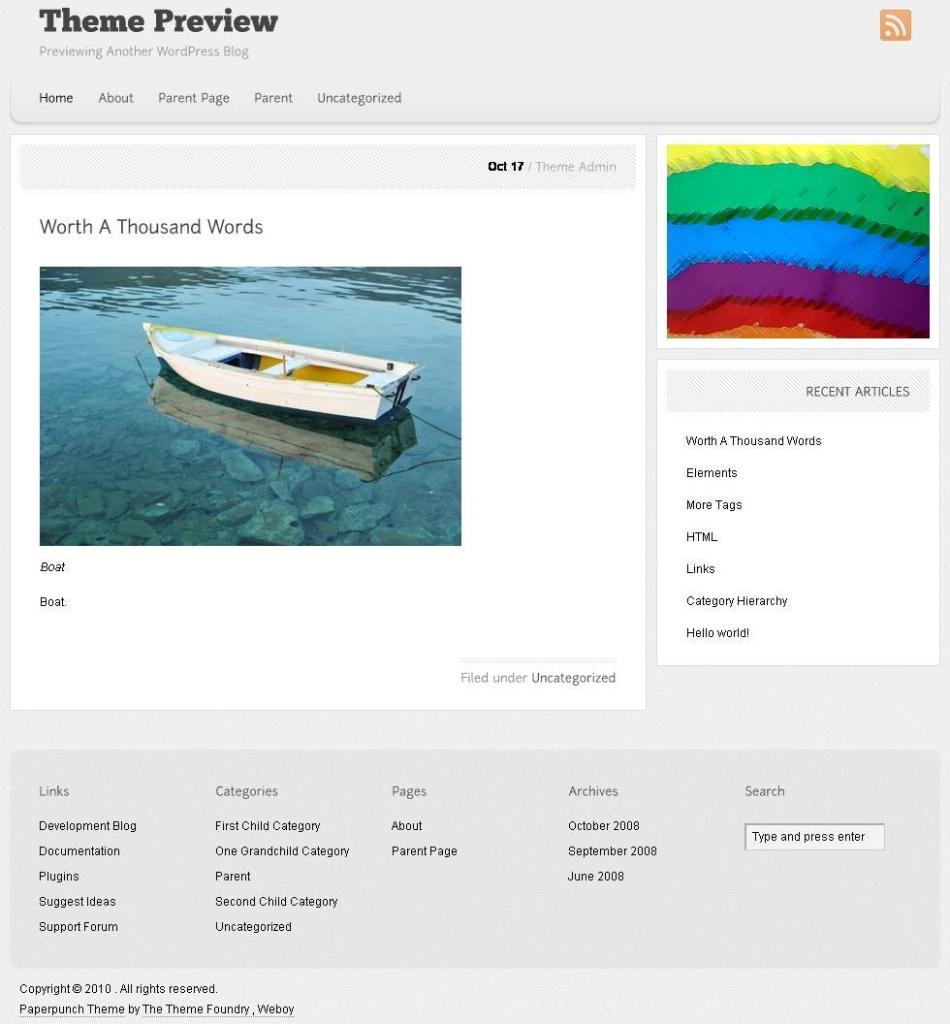Open the Development Blog footer link
The height and width of the screenshot is (1024, 950).
pyautogui.click(x=87, y=825)
